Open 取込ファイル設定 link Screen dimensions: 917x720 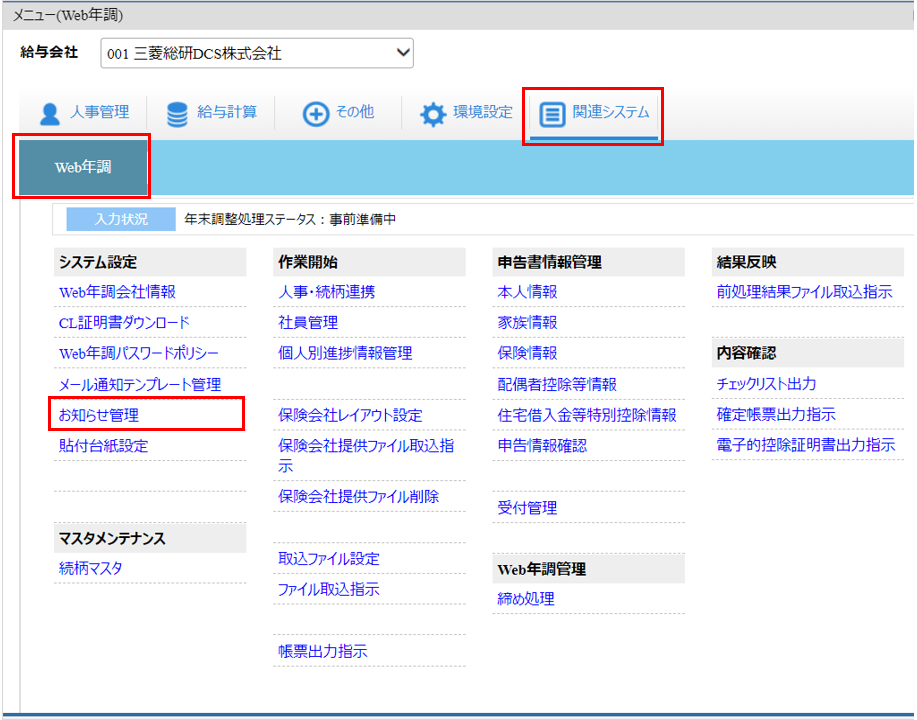[x=329, y=559]
